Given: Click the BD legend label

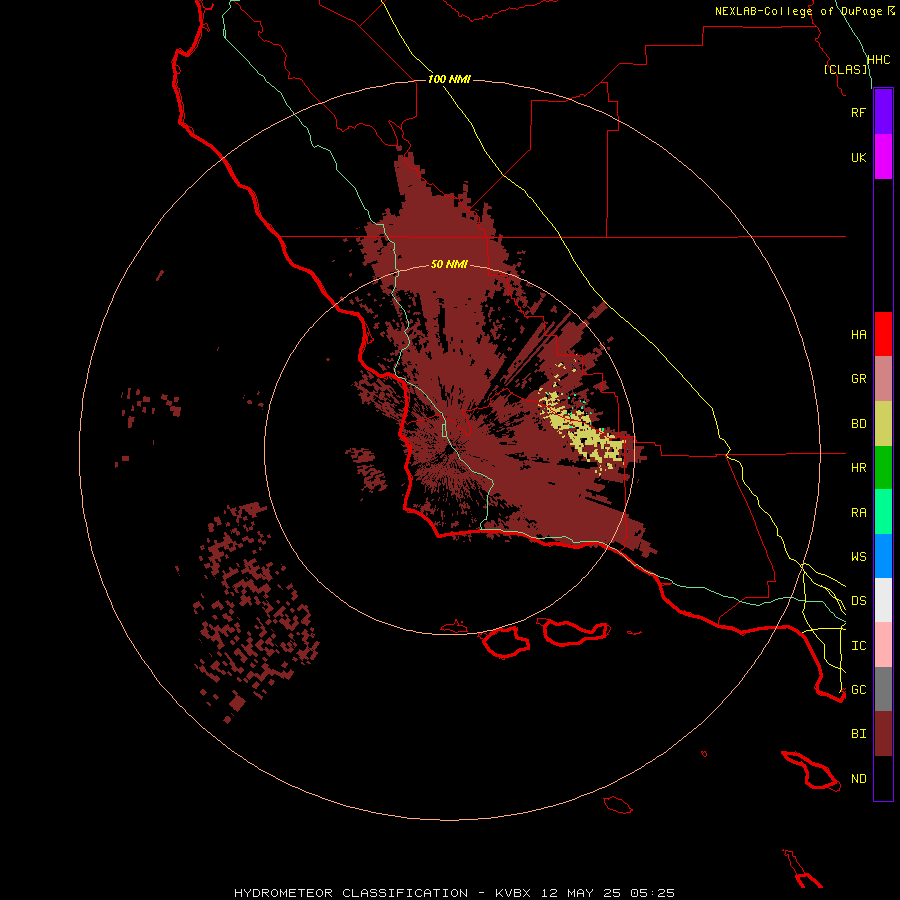Looking at the screenshot, I should [x=858, y=424].
